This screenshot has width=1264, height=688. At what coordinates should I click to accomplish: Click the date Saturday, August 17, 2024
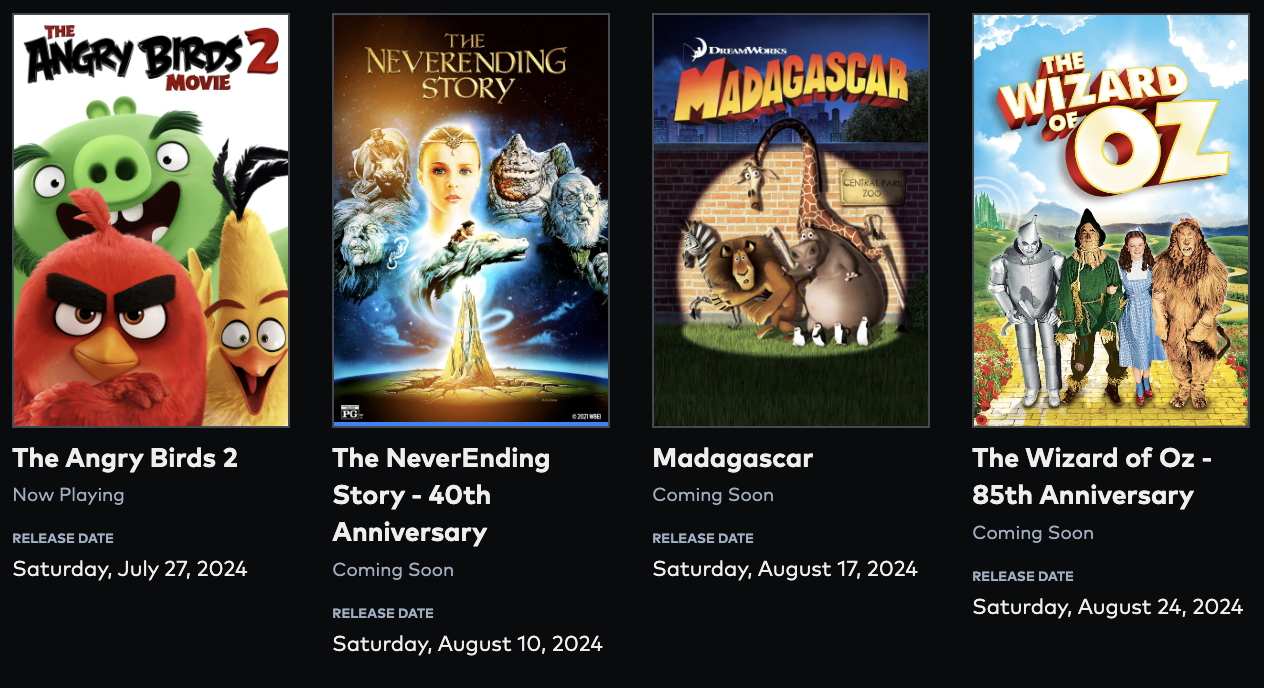pos(785,569)
